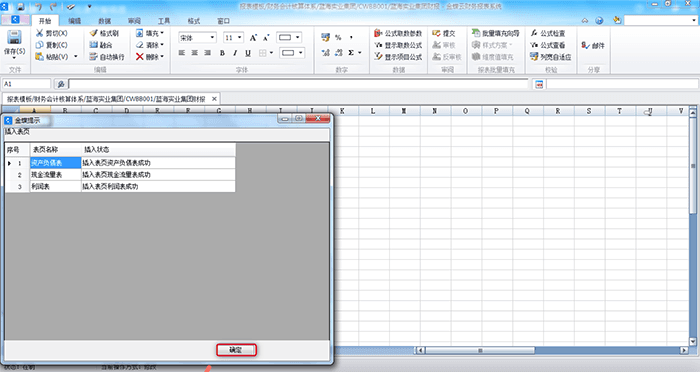Click 显示取数公式 button
The width and height of the screenshot is (700, 372).
(x=398, y=45)
